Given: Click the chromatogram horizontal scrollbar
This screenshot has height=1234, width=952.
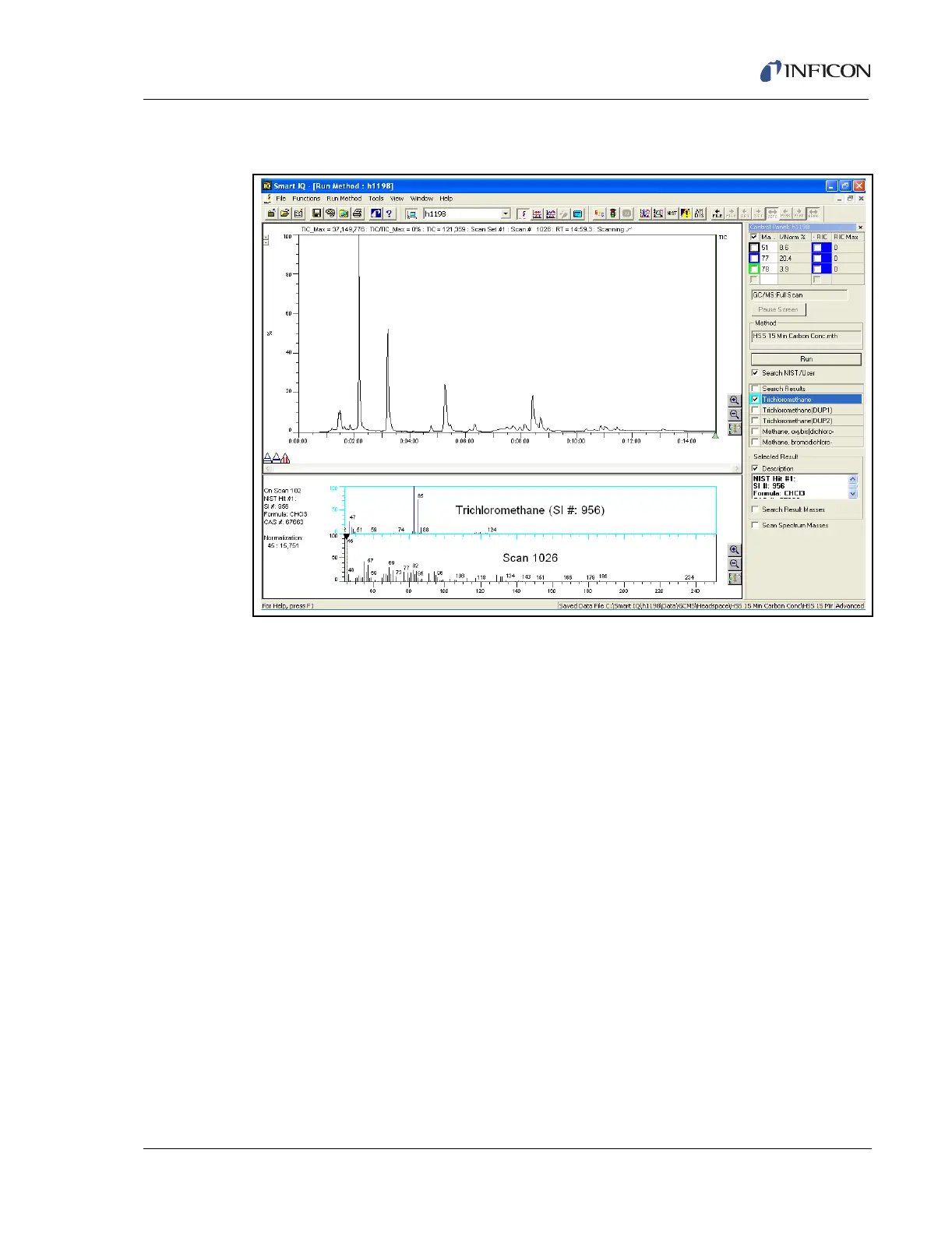Looking at the screenshot, I should coord(502,469).
